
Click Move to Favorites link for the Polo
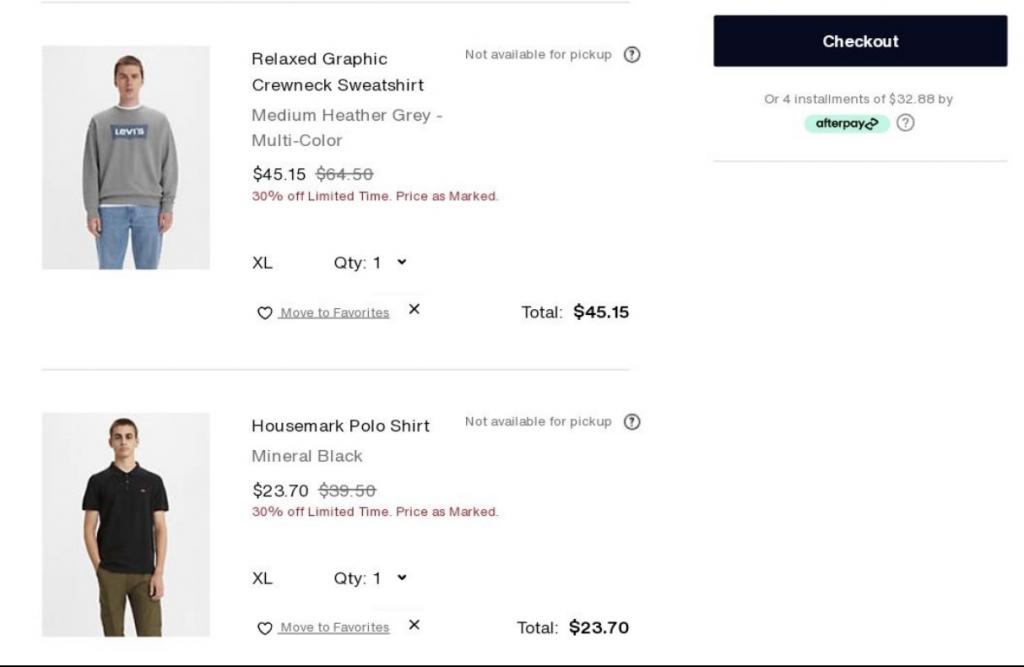[x=334, y=628]
